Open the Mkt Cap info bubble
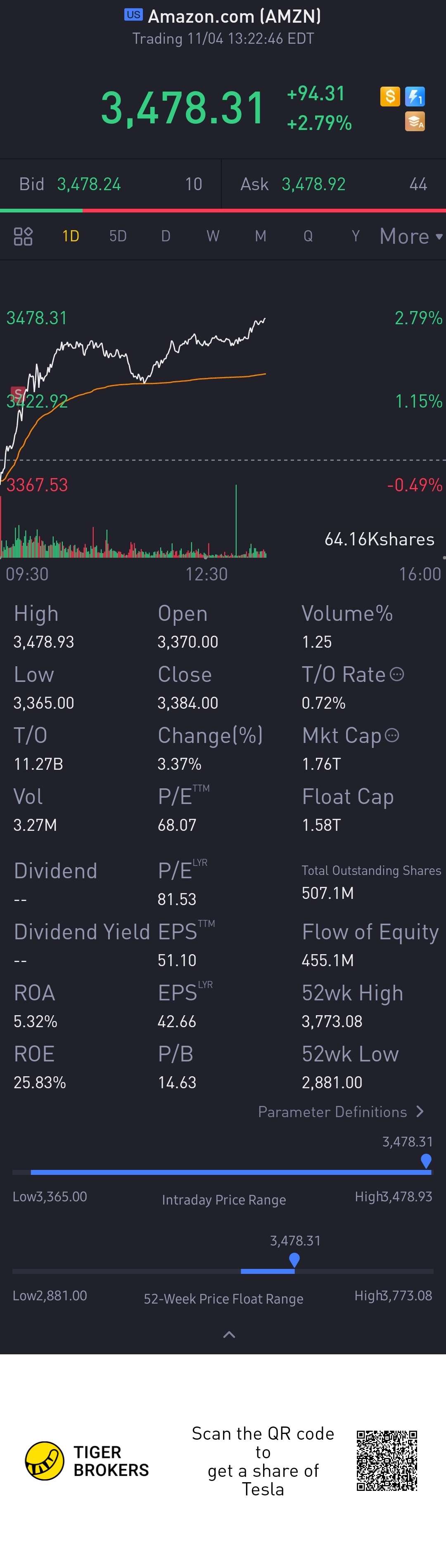Viewport: 446px width, 1568px height. [x=392, y=735]
